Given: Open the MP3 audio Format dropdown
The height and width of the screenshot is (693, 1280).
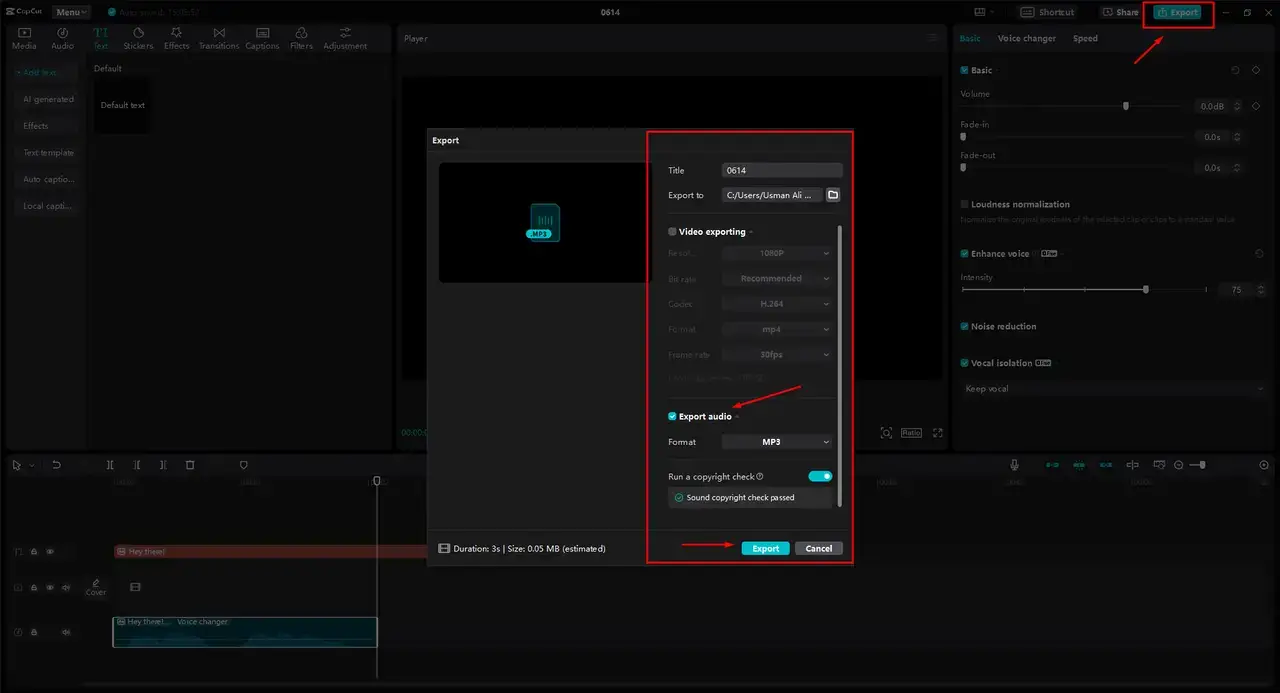Looking at the screenshot, I should [x=778, y=441].
